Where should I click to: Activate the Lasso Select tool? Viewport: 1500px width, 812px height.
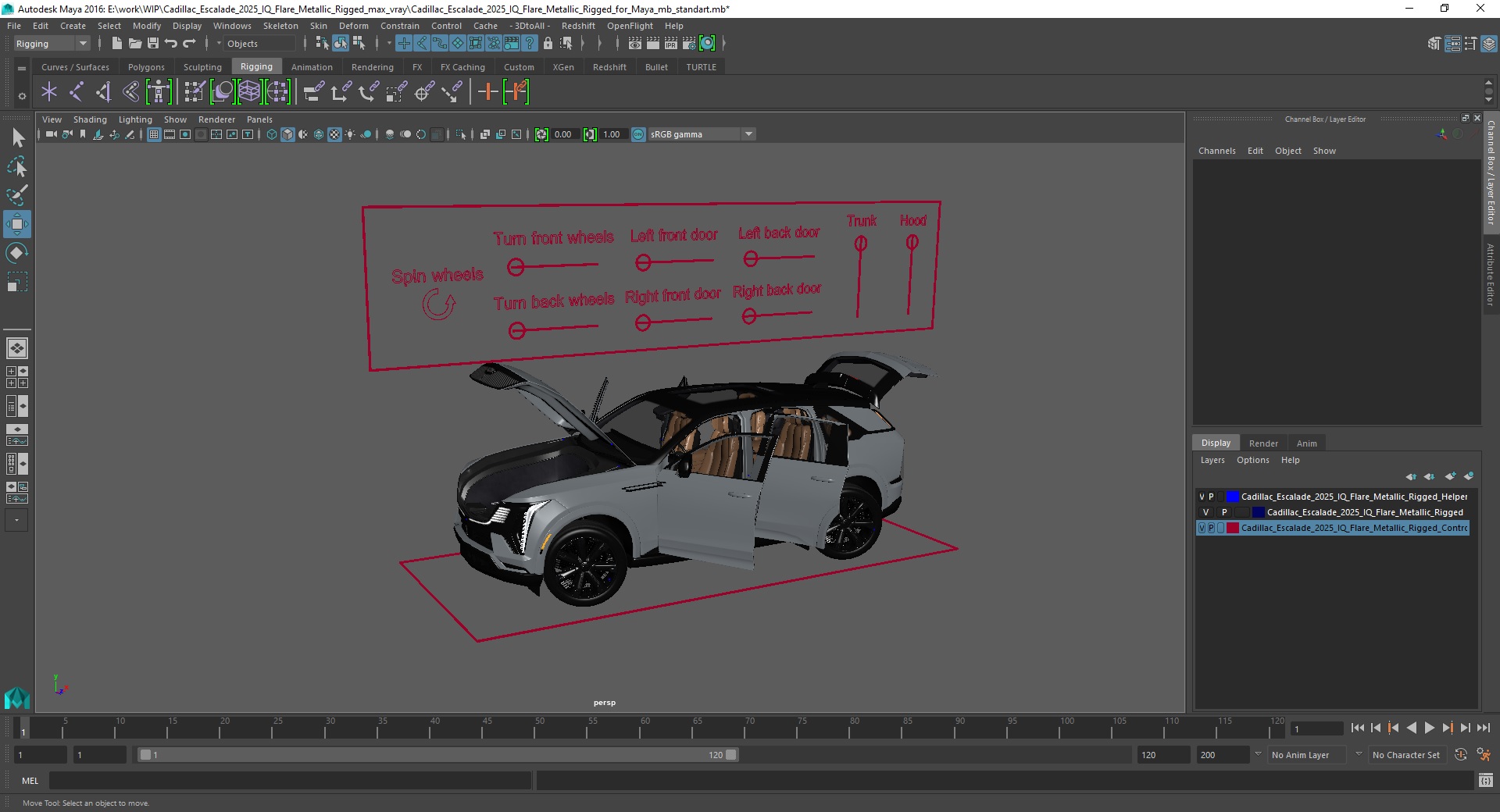(x=17, y=166)
